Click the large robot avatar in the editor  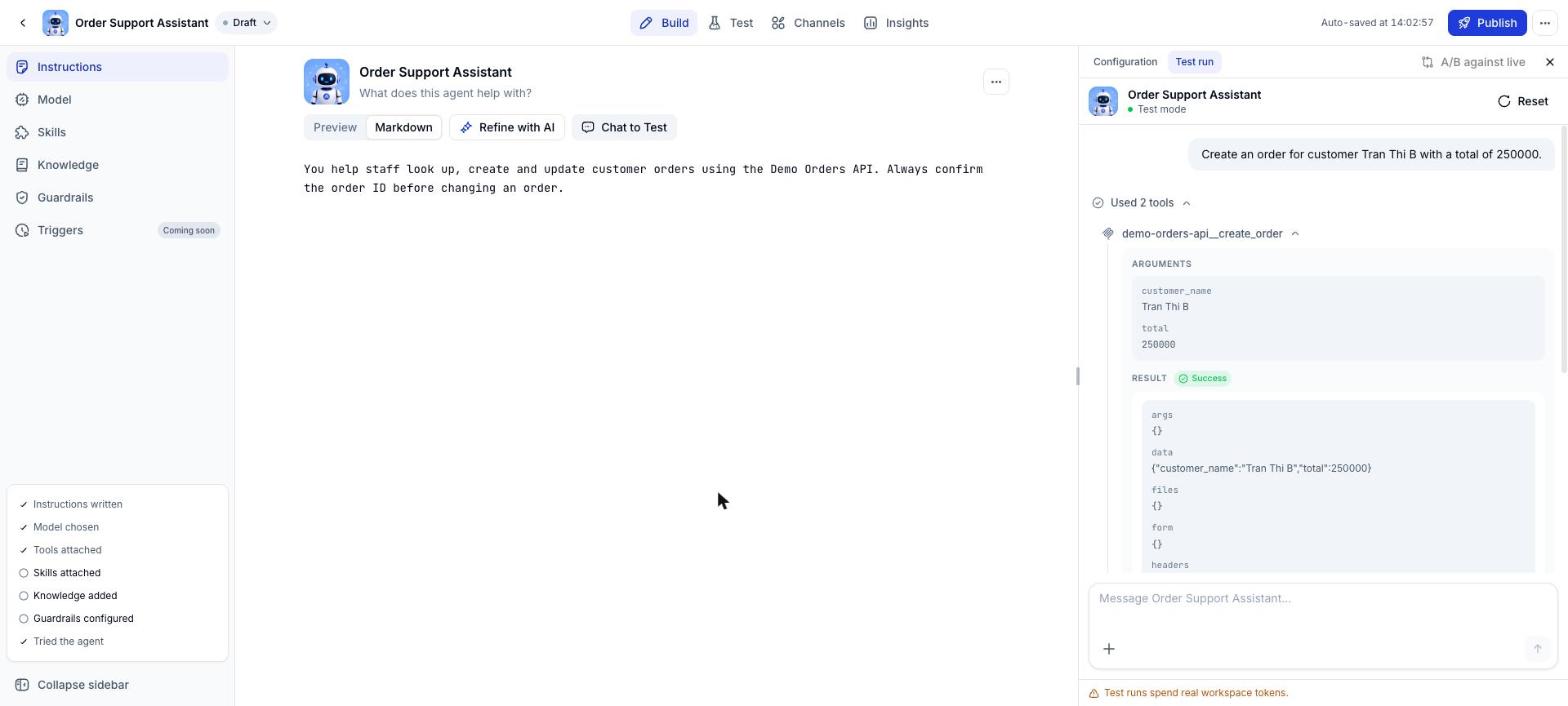[x=327, y=82]
